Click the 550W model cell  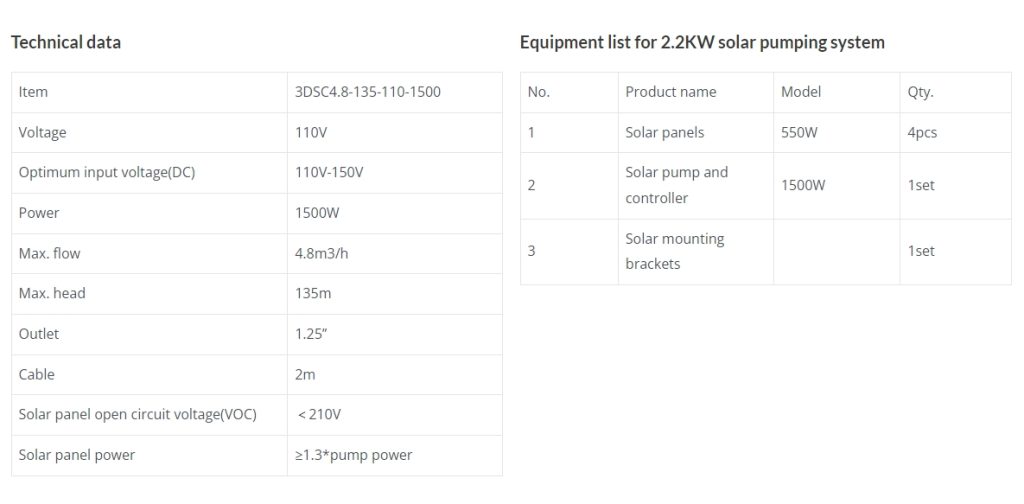coord(837,133)
